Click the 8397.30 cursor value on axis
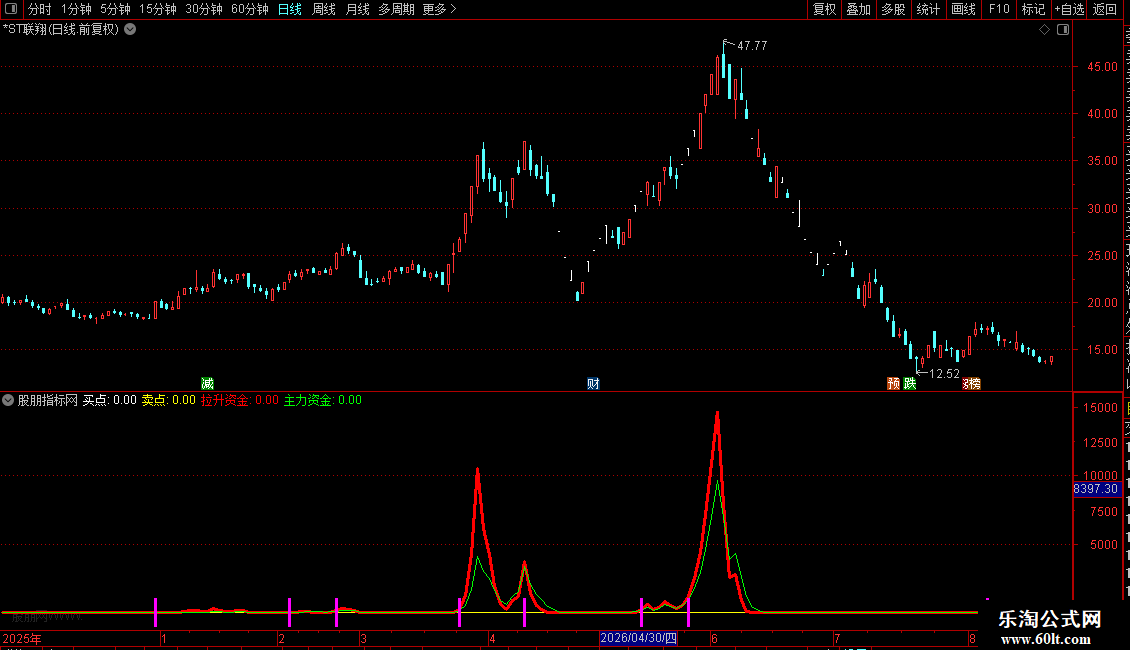Image resolution: width=1130 pixels, height=650 pixels. click(1095, 489)
